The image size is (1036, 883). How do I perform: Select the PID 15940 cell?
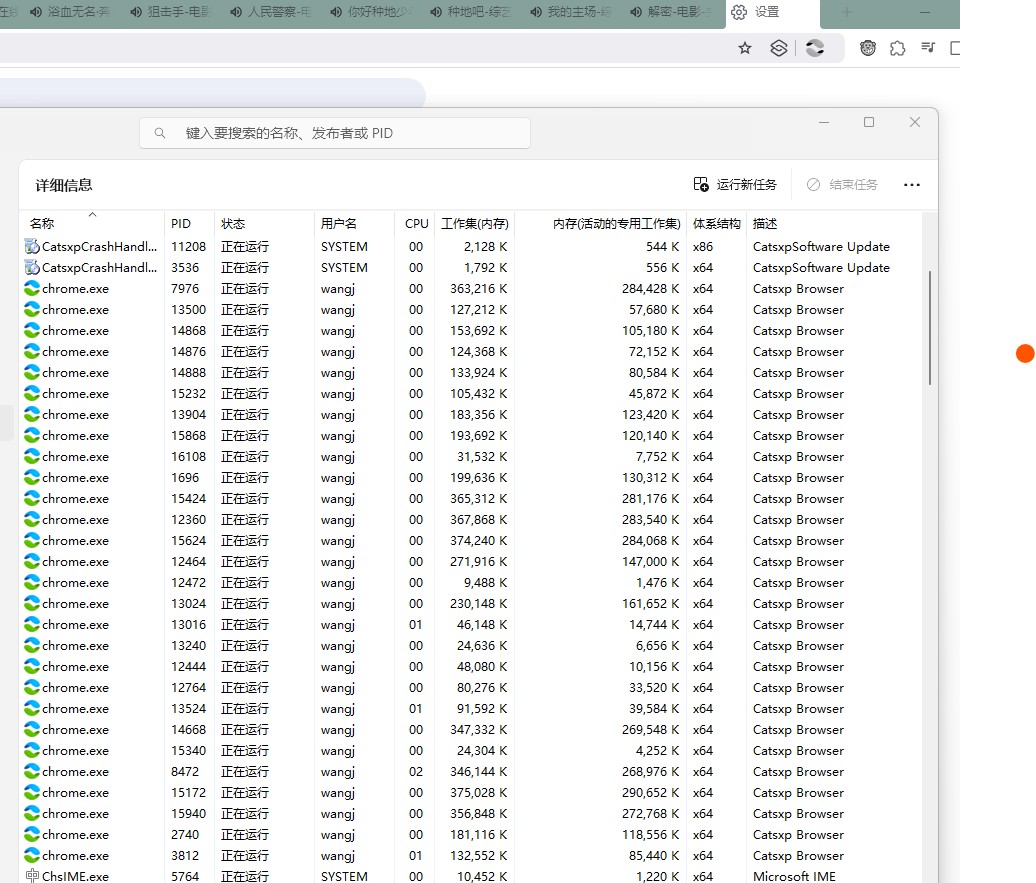(188, 814)
